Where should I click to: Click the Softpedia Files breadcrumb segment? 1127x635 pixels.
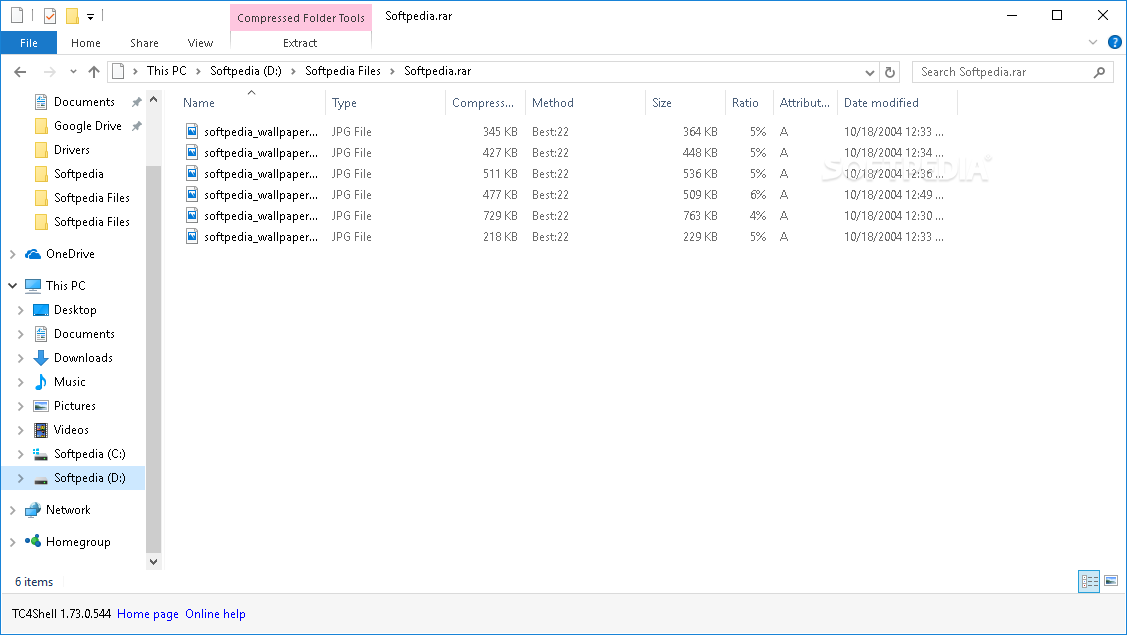point(343,71)
